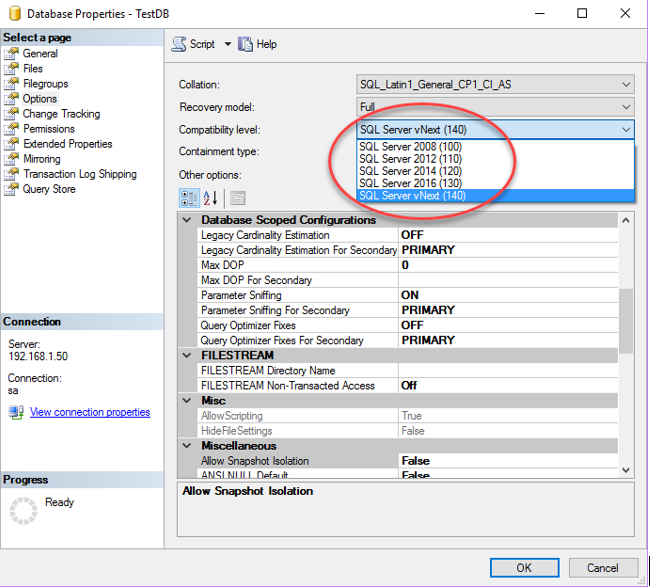Switch to Alphabetical sort icon

(210, 197)
